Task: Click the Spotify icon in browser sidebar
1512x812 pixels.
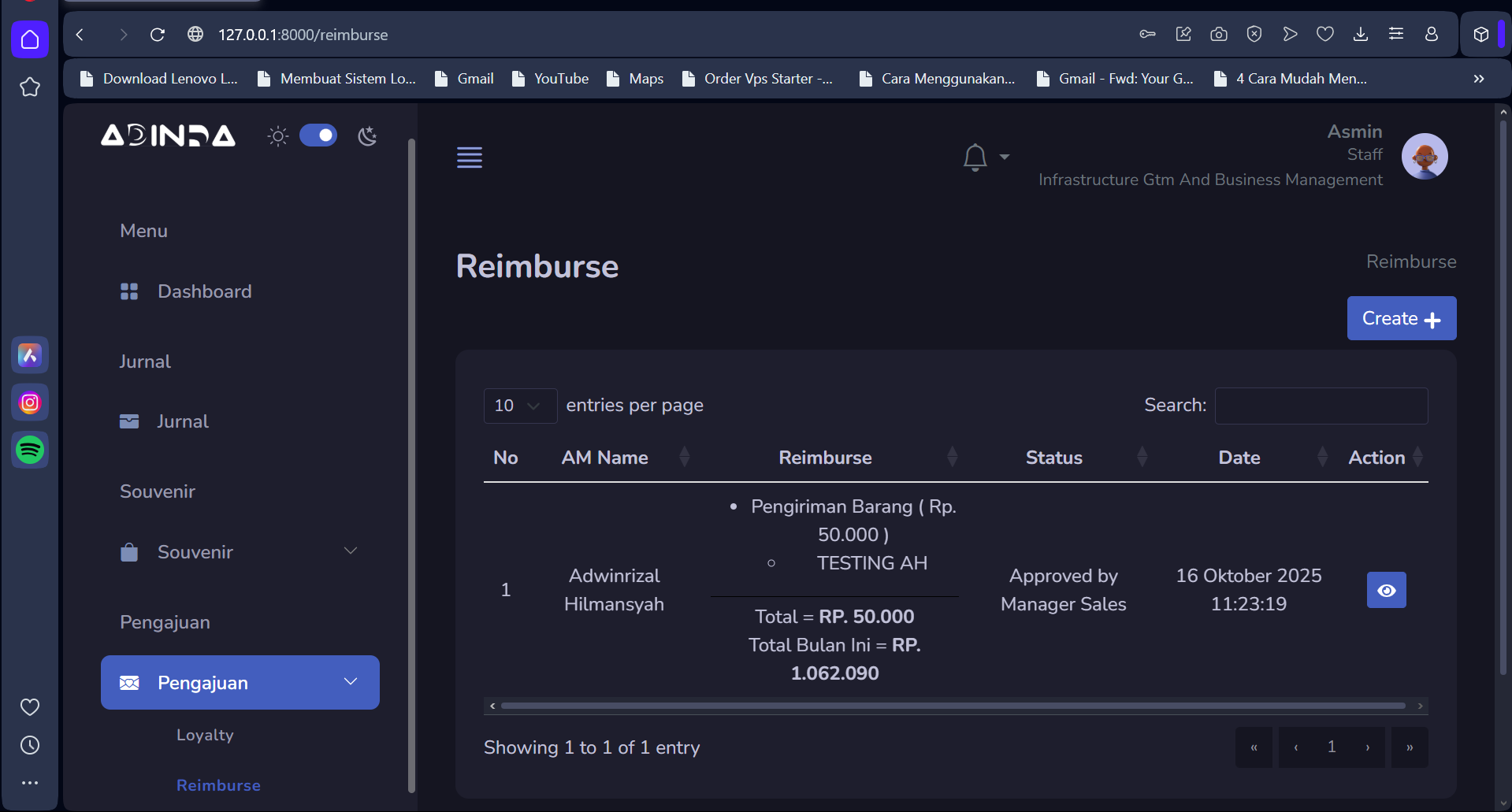Action: [x=30, y=450]
